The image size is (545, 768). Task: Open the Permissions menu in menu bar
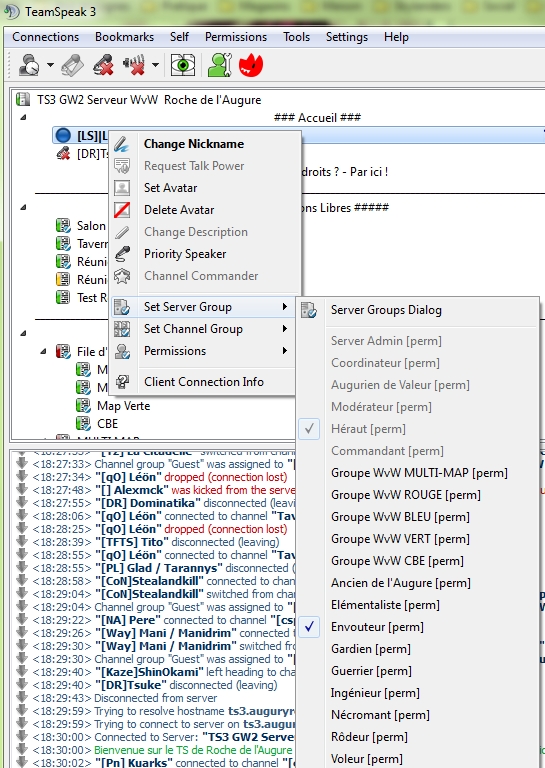(x=236, y=37)
